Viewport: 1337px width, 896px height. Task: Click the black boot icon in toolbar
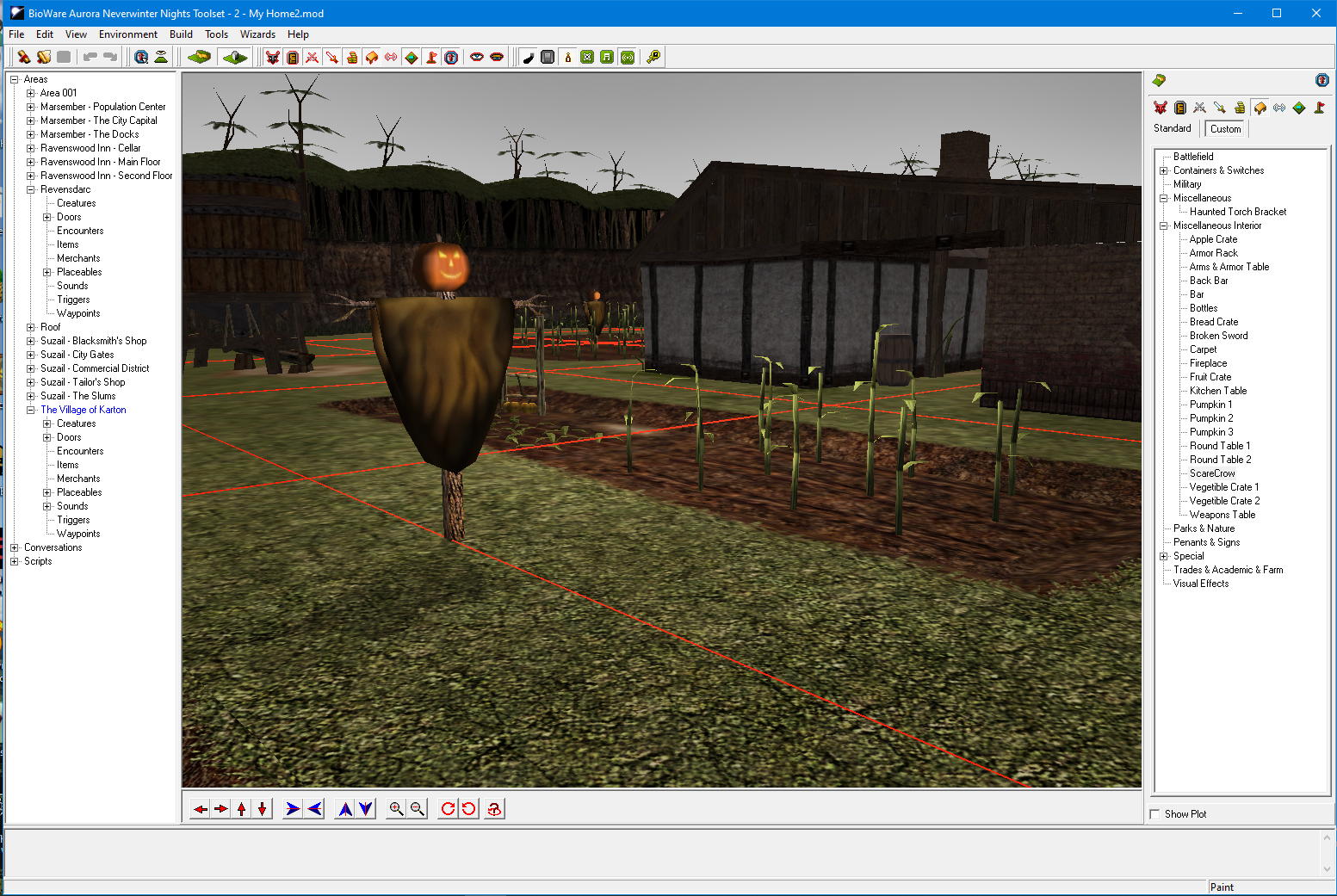tap(528, 58)
